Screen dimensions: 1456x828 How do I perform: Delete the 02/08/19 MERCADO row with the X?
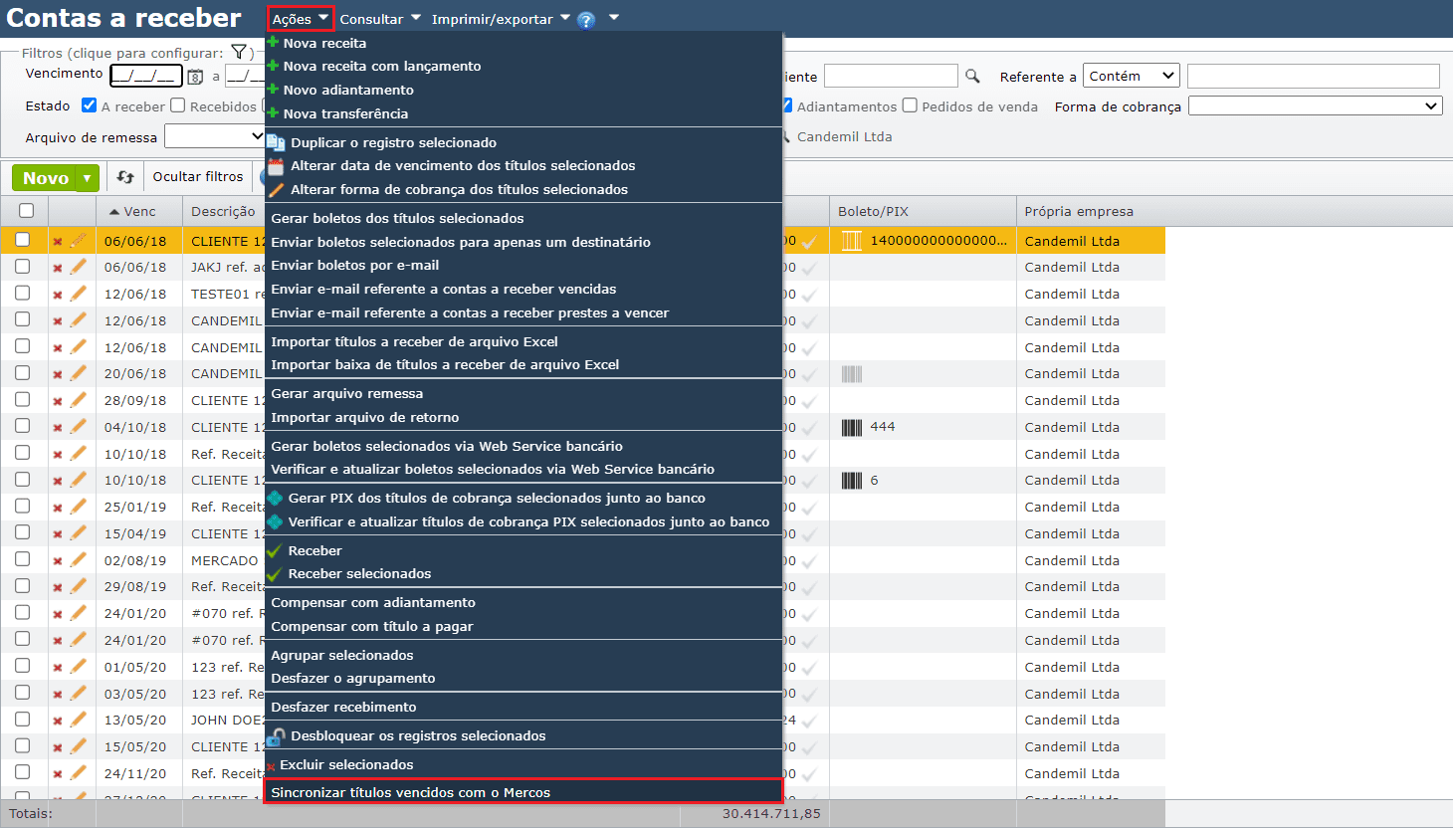(x=58, y=561)
